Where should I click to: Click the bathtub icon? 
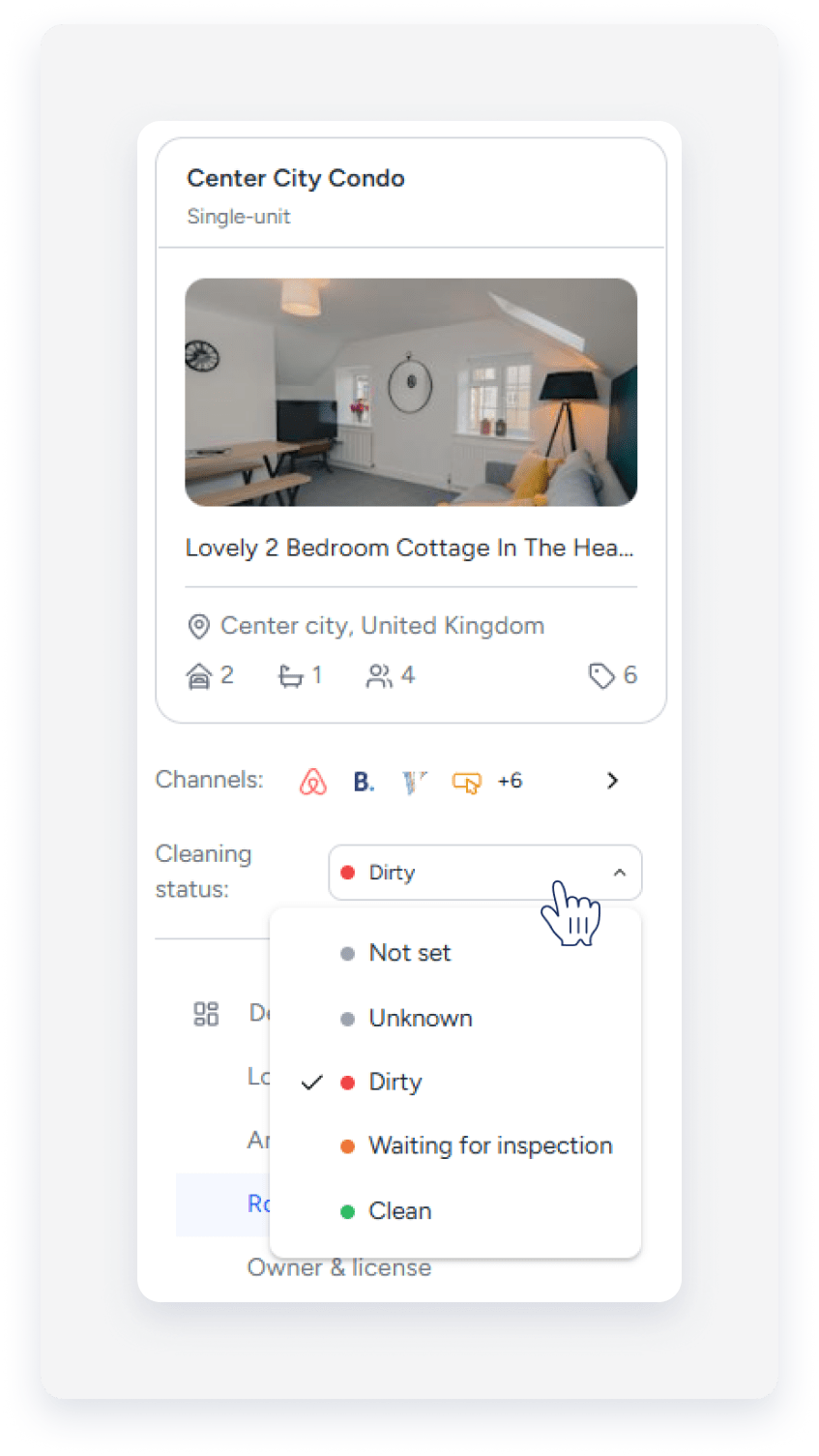[x=290, y=675]
